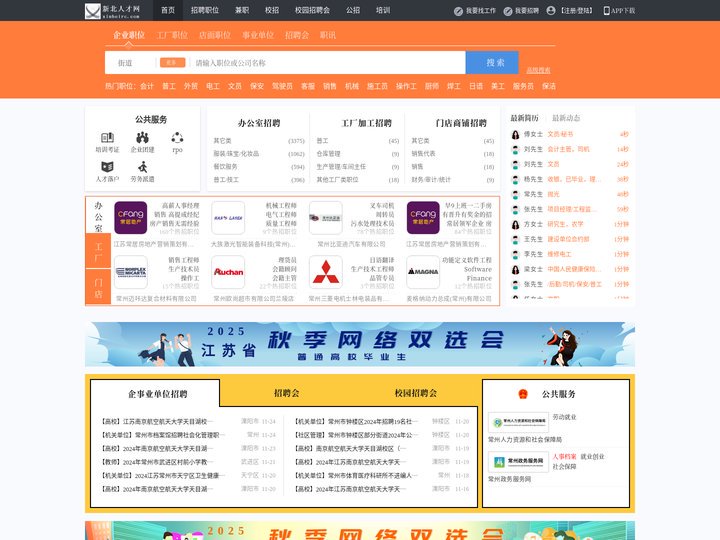Select the 工厂职位 search tab
The height and width of the screenshot is (540, 720).
click(x=172, y=35)
